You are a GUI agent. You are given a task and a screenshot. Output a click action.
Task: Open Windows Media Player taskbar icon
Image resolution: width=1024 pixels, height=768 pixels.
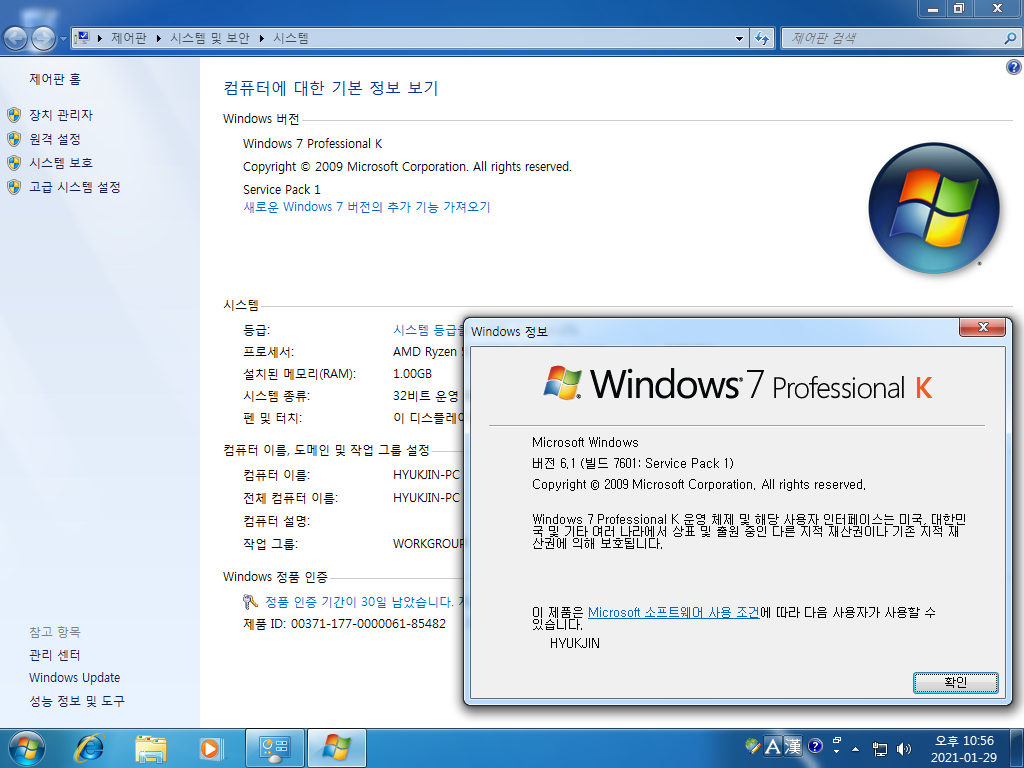click(x=211, y=748)
